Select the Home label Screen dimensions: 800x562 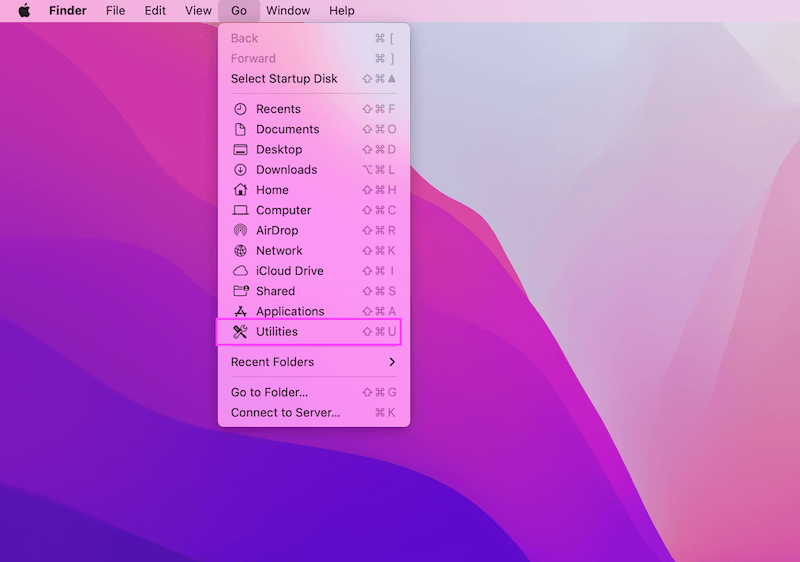pyautogui.click(x=272, y=190)
